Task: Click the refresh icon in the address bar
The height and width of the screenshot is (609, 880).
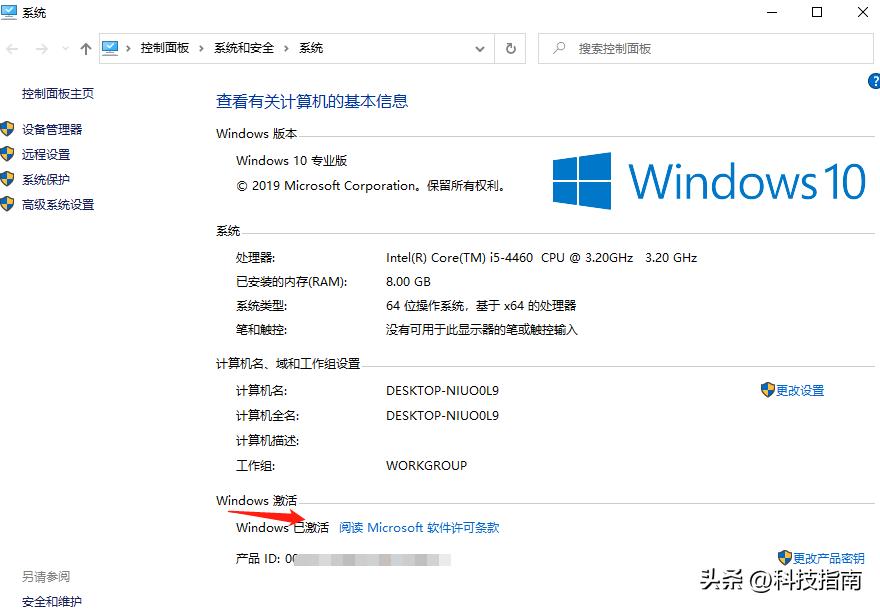Action: pyautogui.click(x=510, y=48)
